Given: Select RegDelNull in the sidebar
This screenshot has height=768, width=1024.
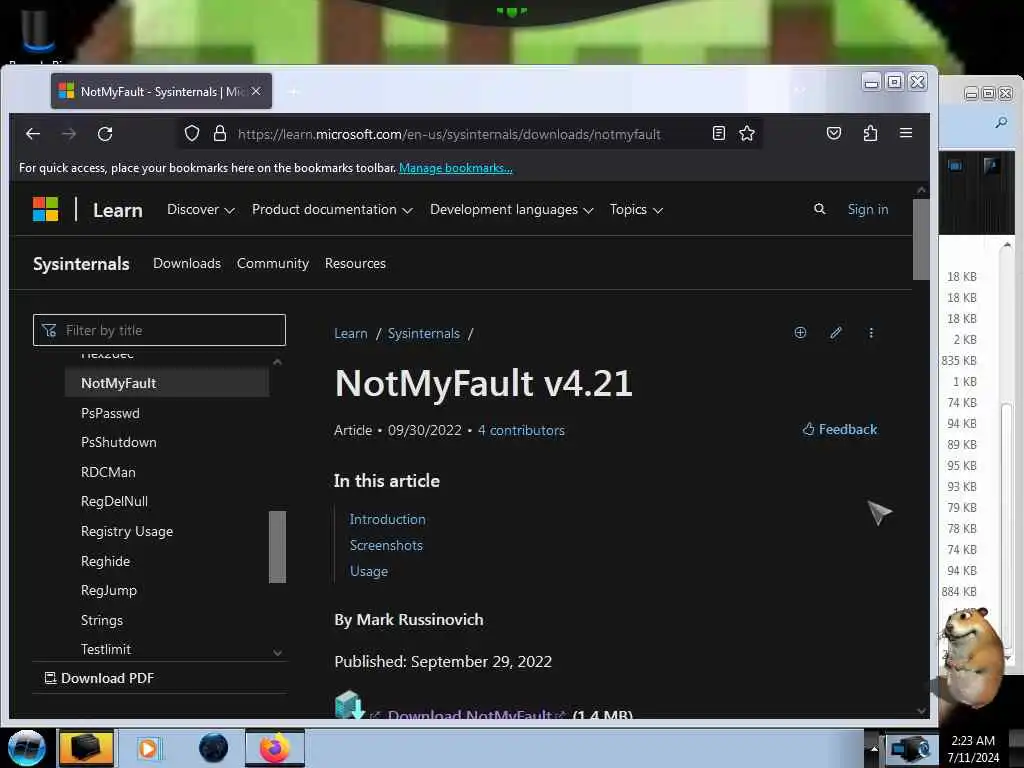Looking at the screenshot, I should tap(114, 502).
